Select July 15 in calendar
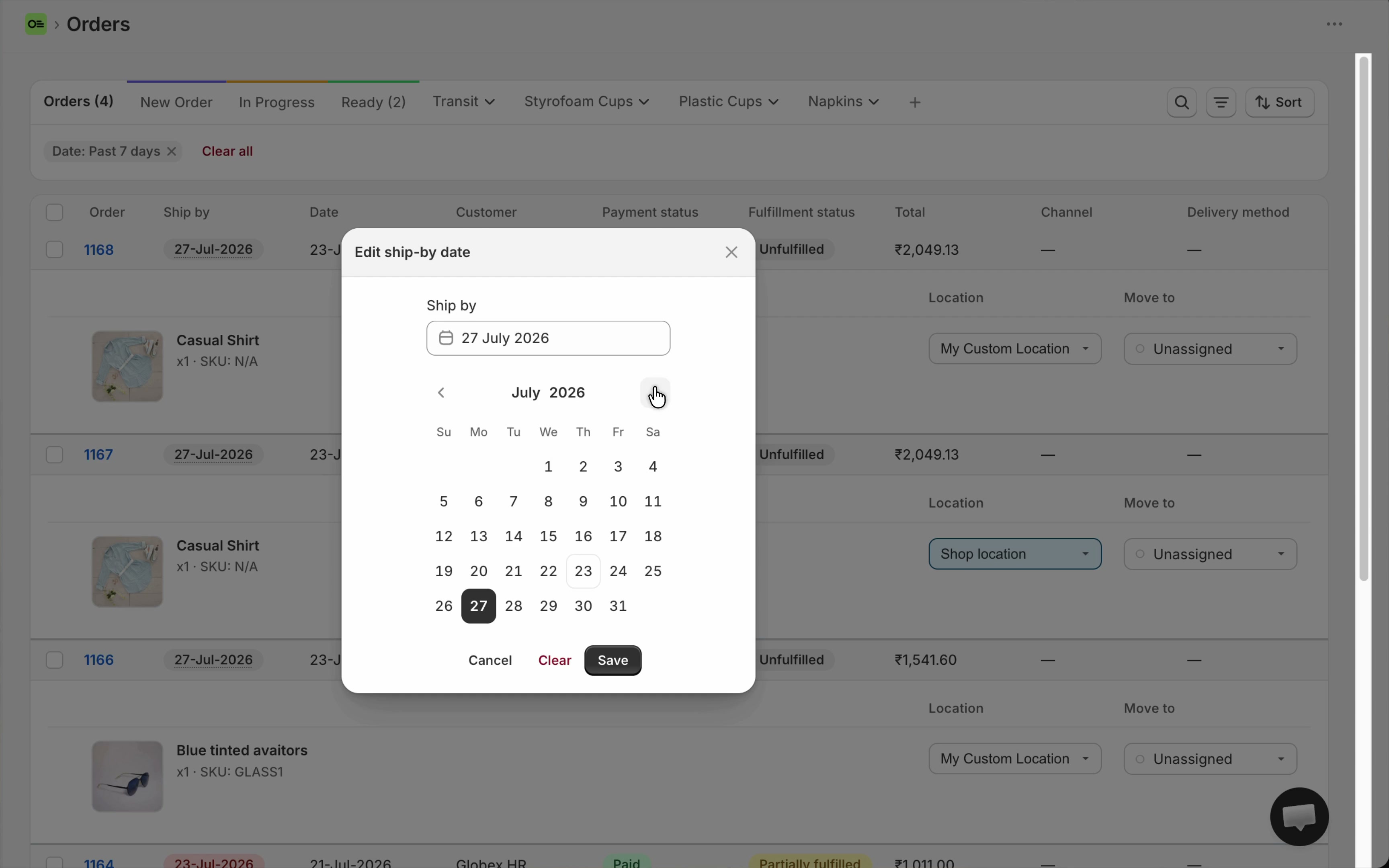Viewport: 1389px width, 868px height. [548, 537]
